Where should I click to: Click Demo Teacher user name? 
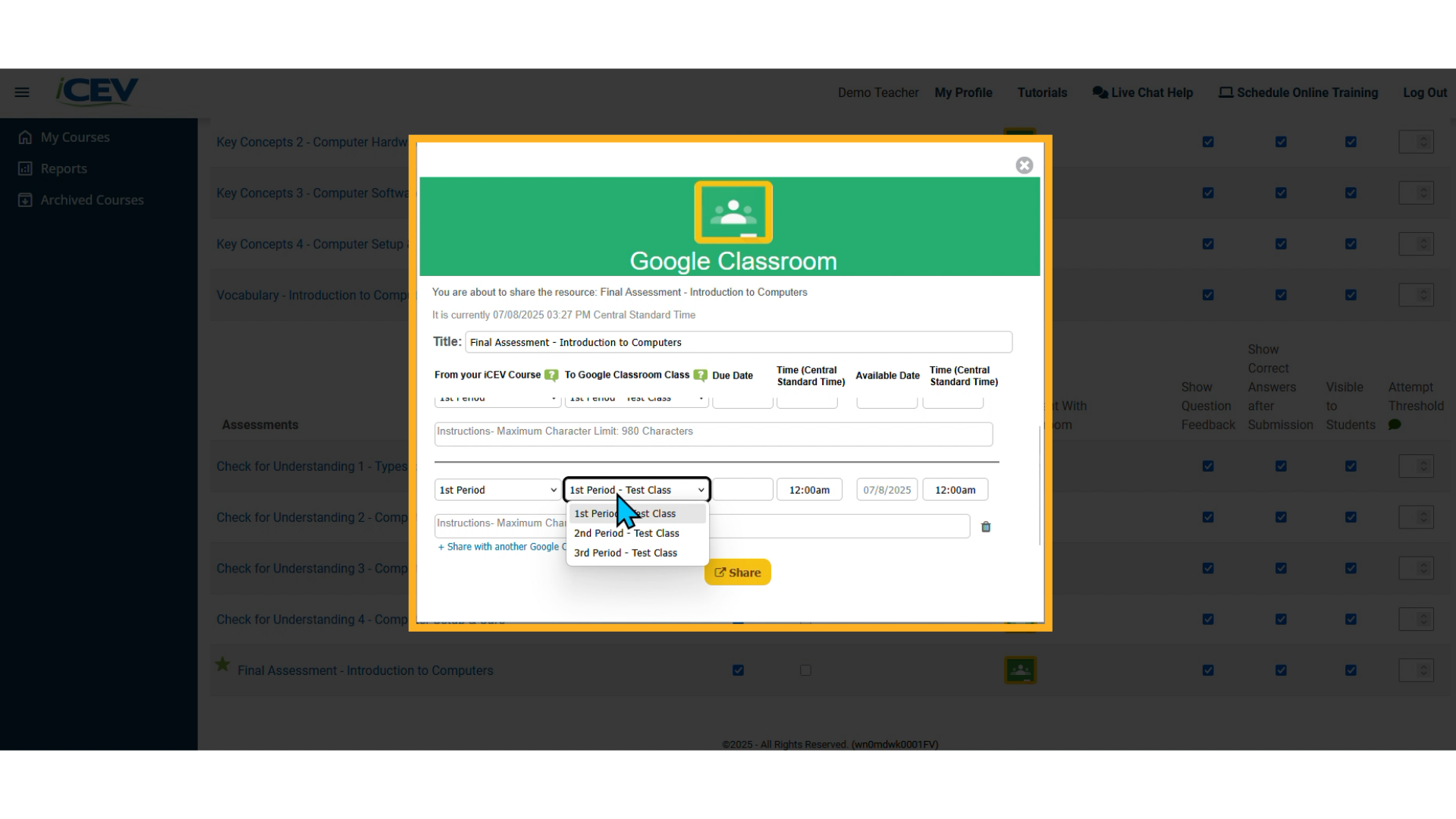pos(878,93)
